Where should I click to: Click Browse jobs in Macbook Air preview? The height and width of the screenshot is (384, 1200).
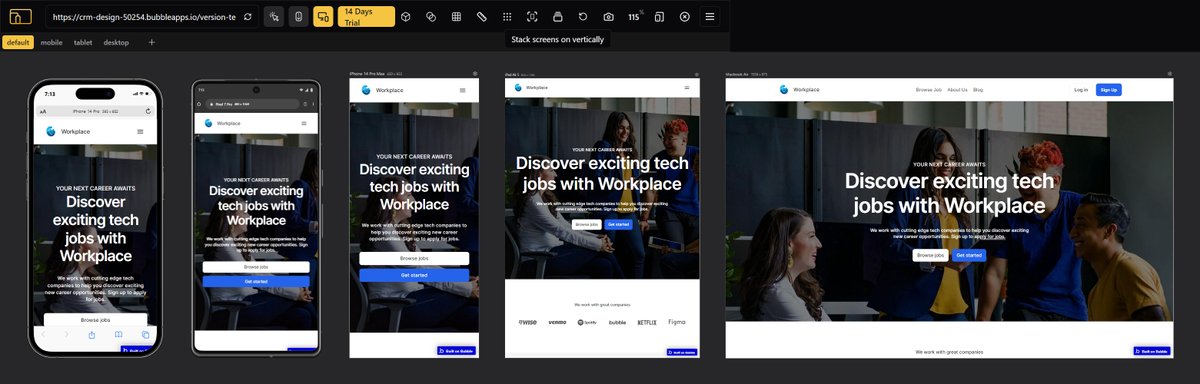pos(930,255)
